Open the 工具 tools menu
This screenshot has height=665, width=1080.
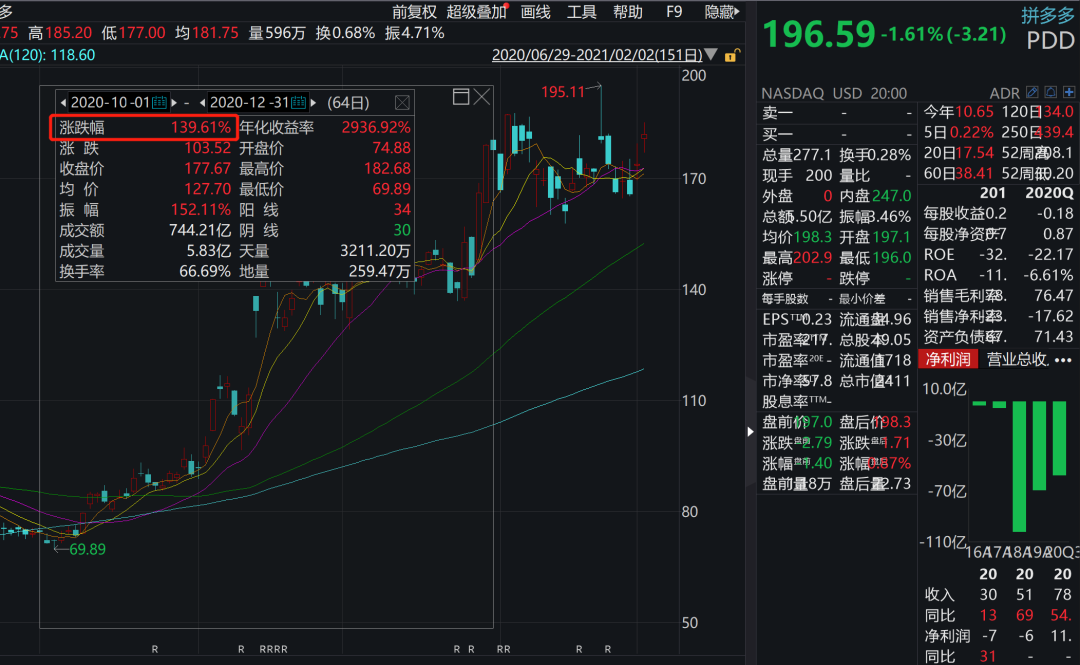pos(581,12)
